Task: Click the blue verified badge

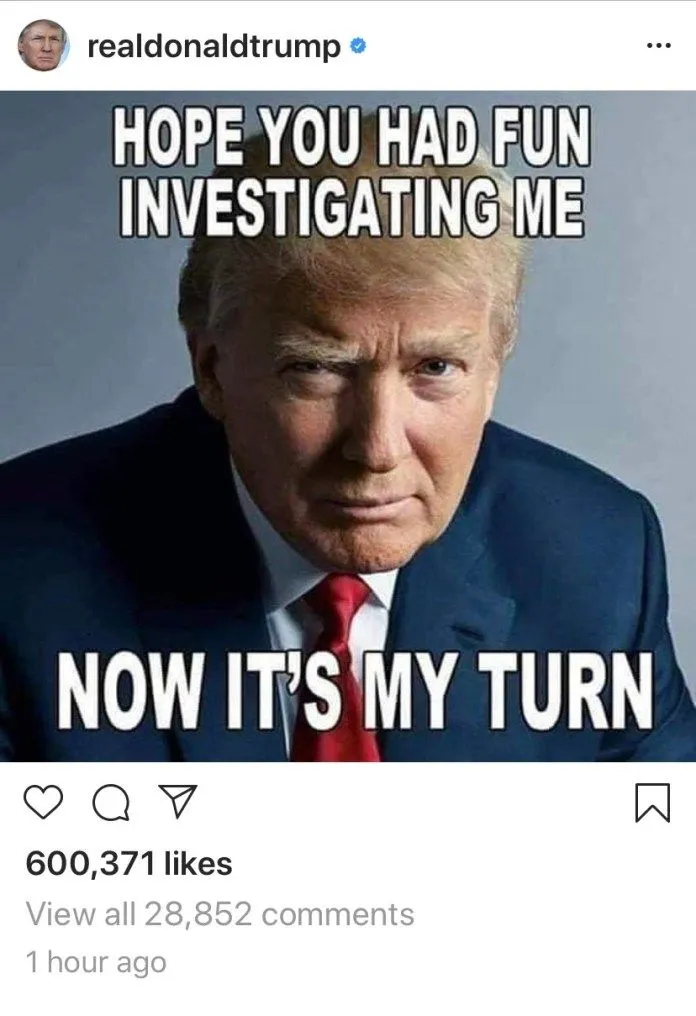Action: tap(358, 46)
